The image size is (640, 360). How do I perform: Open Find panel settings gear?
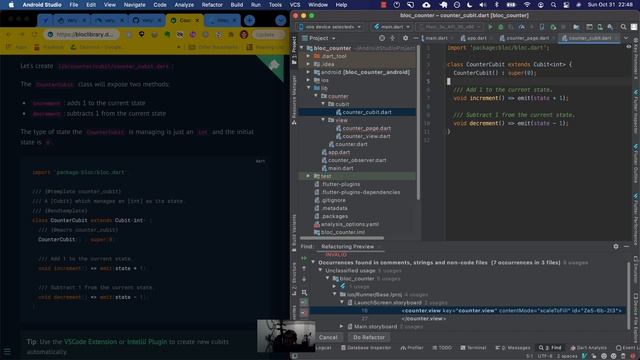pos(616,247)
